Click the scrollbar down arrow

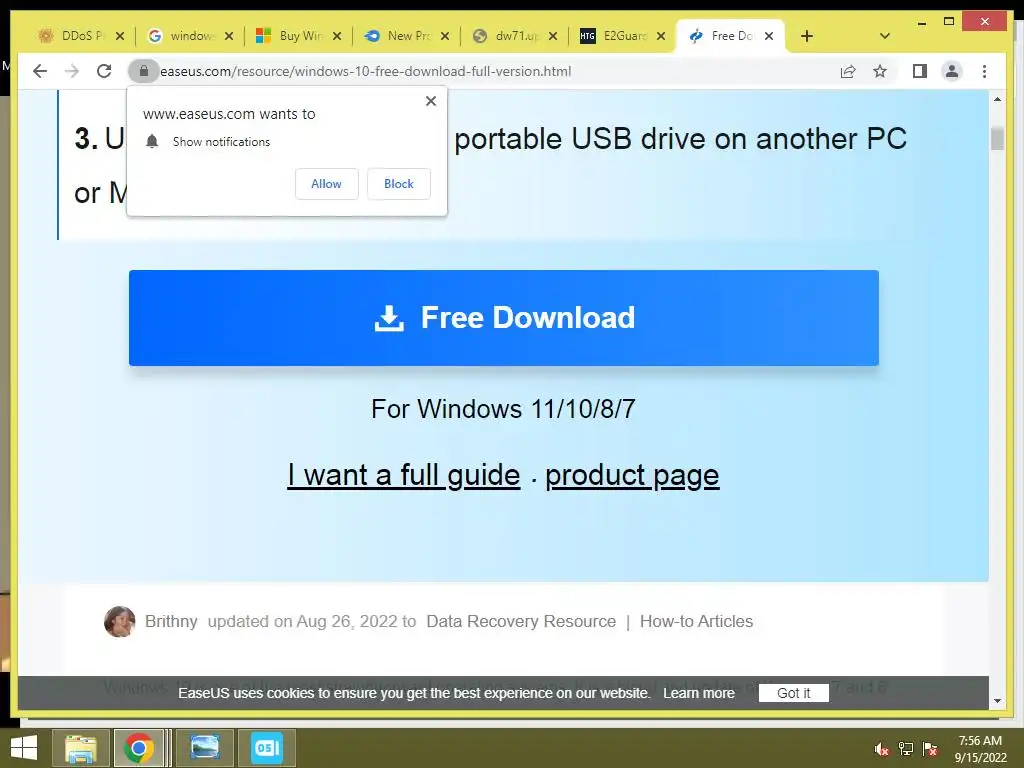click(997, 701)
